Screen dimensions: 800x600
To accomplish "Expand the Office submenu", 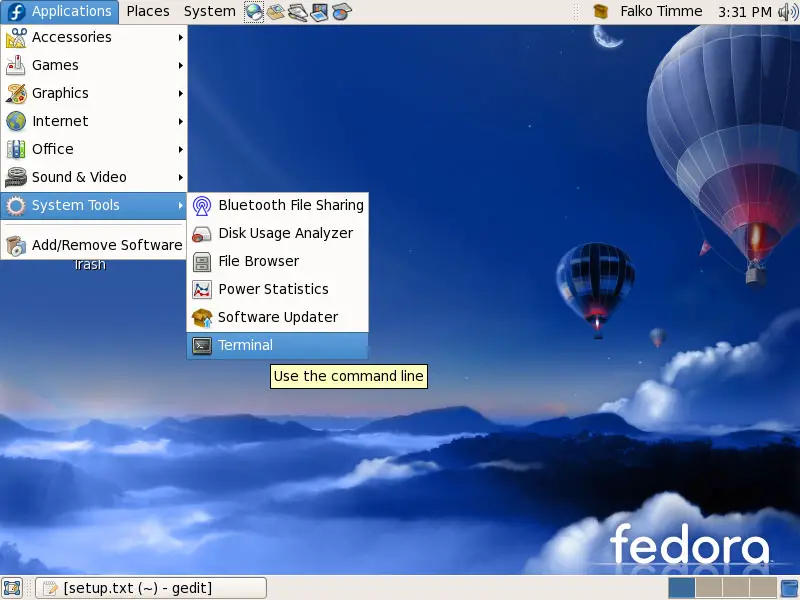I will [x=94, y=149].
